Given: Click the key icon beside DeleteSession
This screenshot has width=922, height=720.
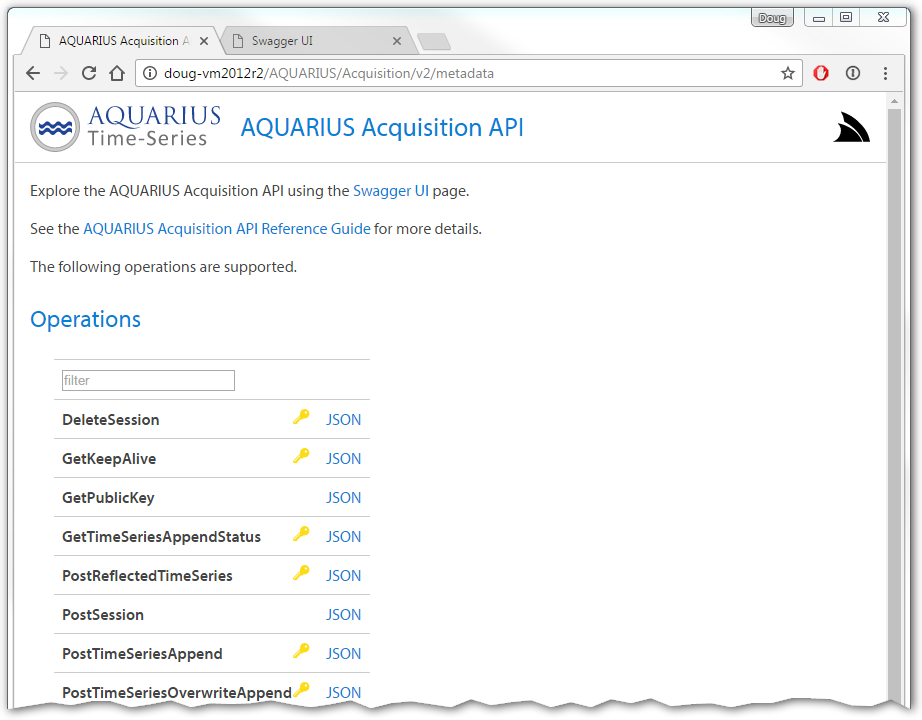Looking at the screenshot, I should tap(301, 418).
